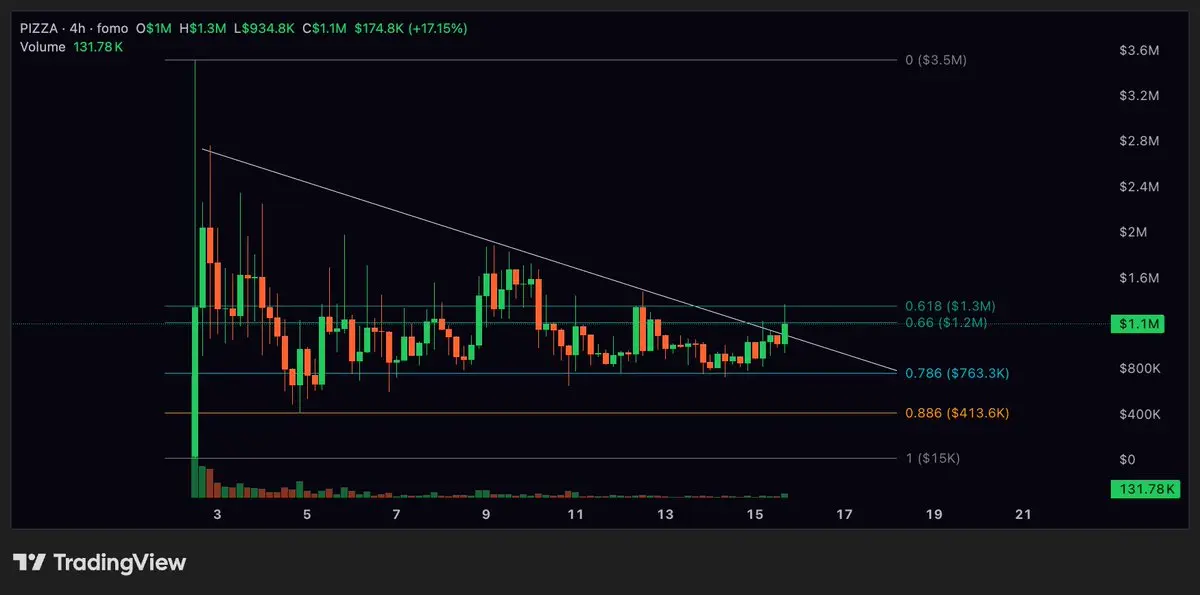This screenshot has height=595, width=1200.
Task: Select the Fibonacci label 1 ($15K)
Action: coord(932,459)
